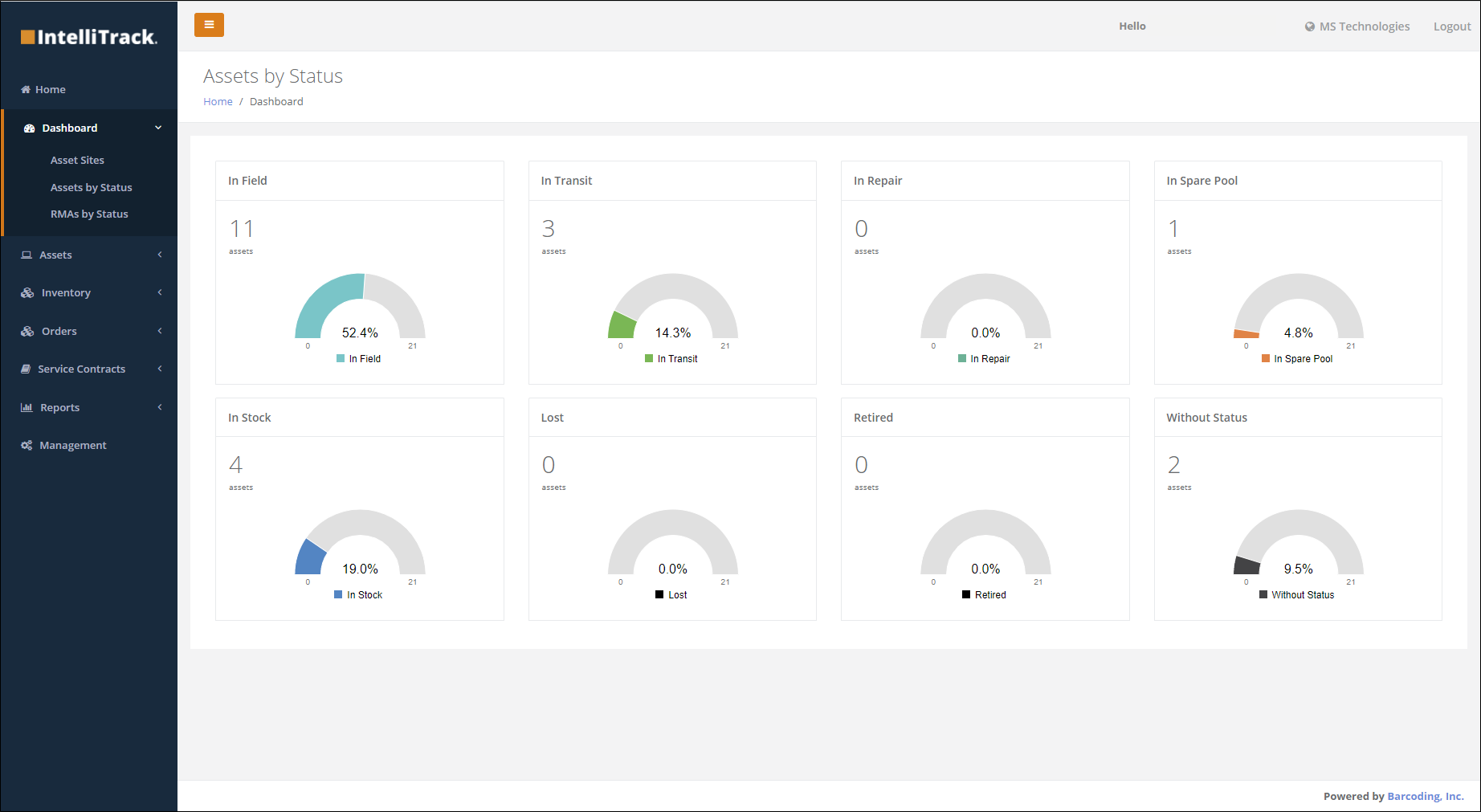Expand the Service Contracts chevron
This screenshot has width=1481, height=812.
pyautogui.click(x=160, y=369)
